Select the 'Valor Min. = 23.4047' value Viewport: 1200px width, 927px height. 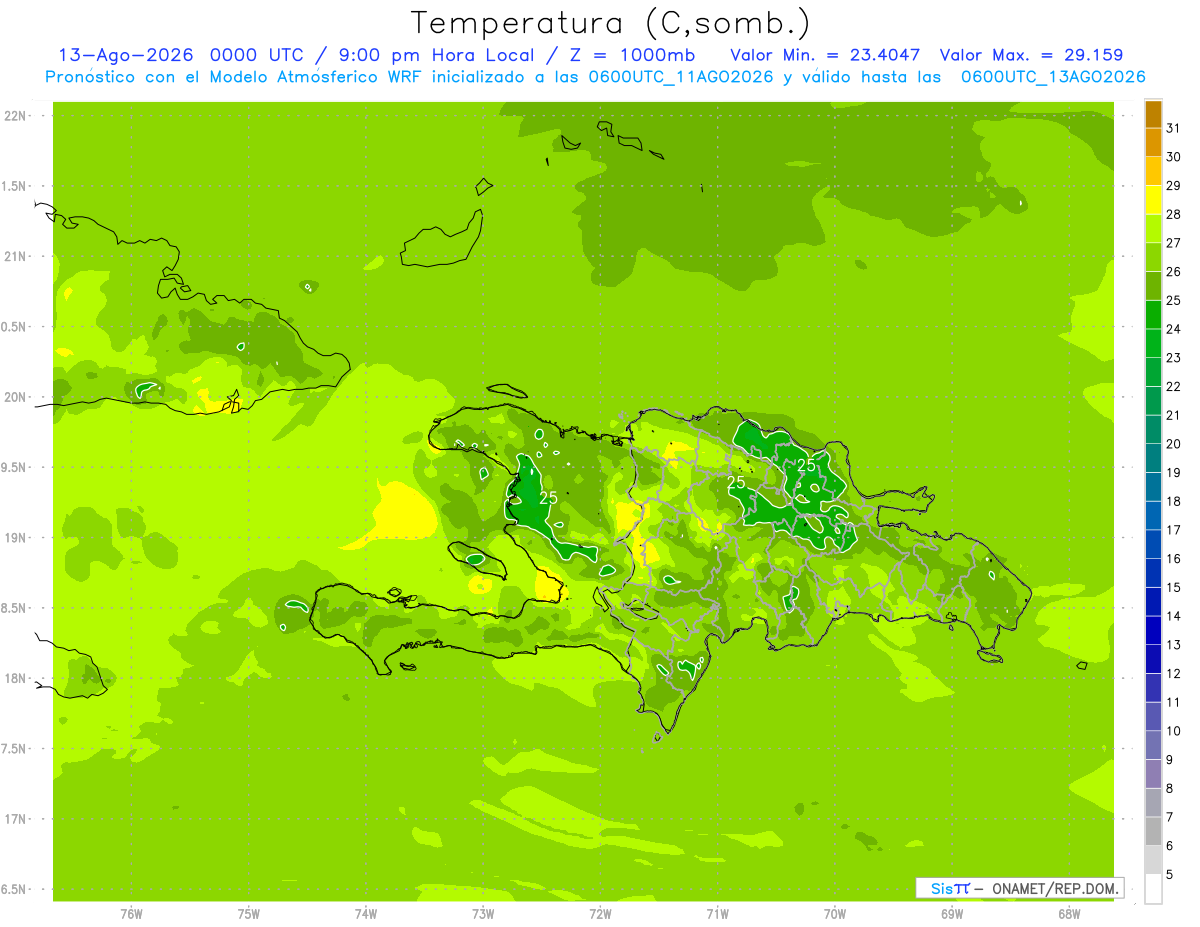[825, 55]
